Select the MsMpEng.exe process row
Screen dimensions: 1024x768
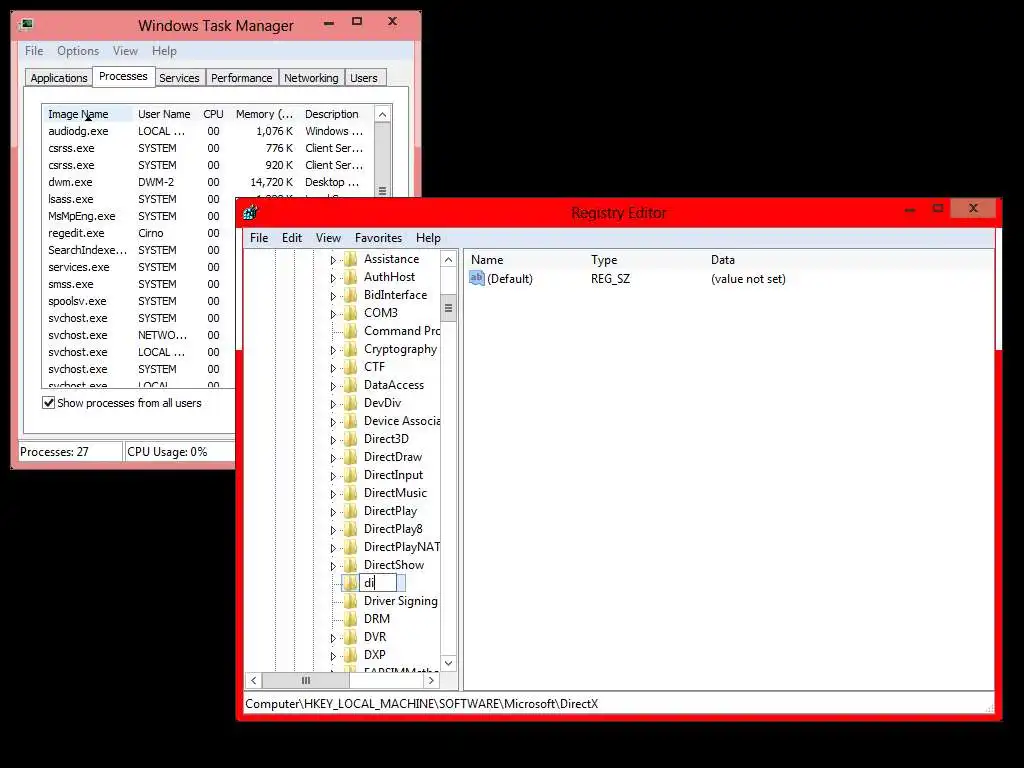coord(140,216)
